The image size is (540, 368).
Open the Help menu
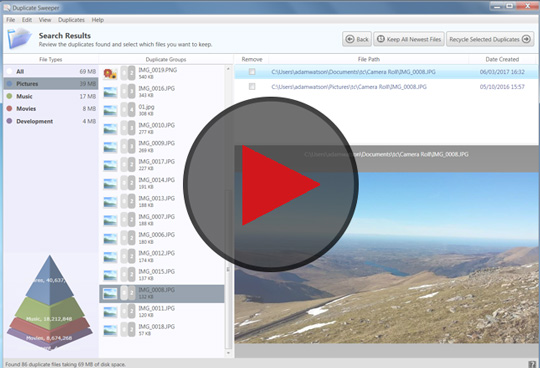(x=97, y=20)
